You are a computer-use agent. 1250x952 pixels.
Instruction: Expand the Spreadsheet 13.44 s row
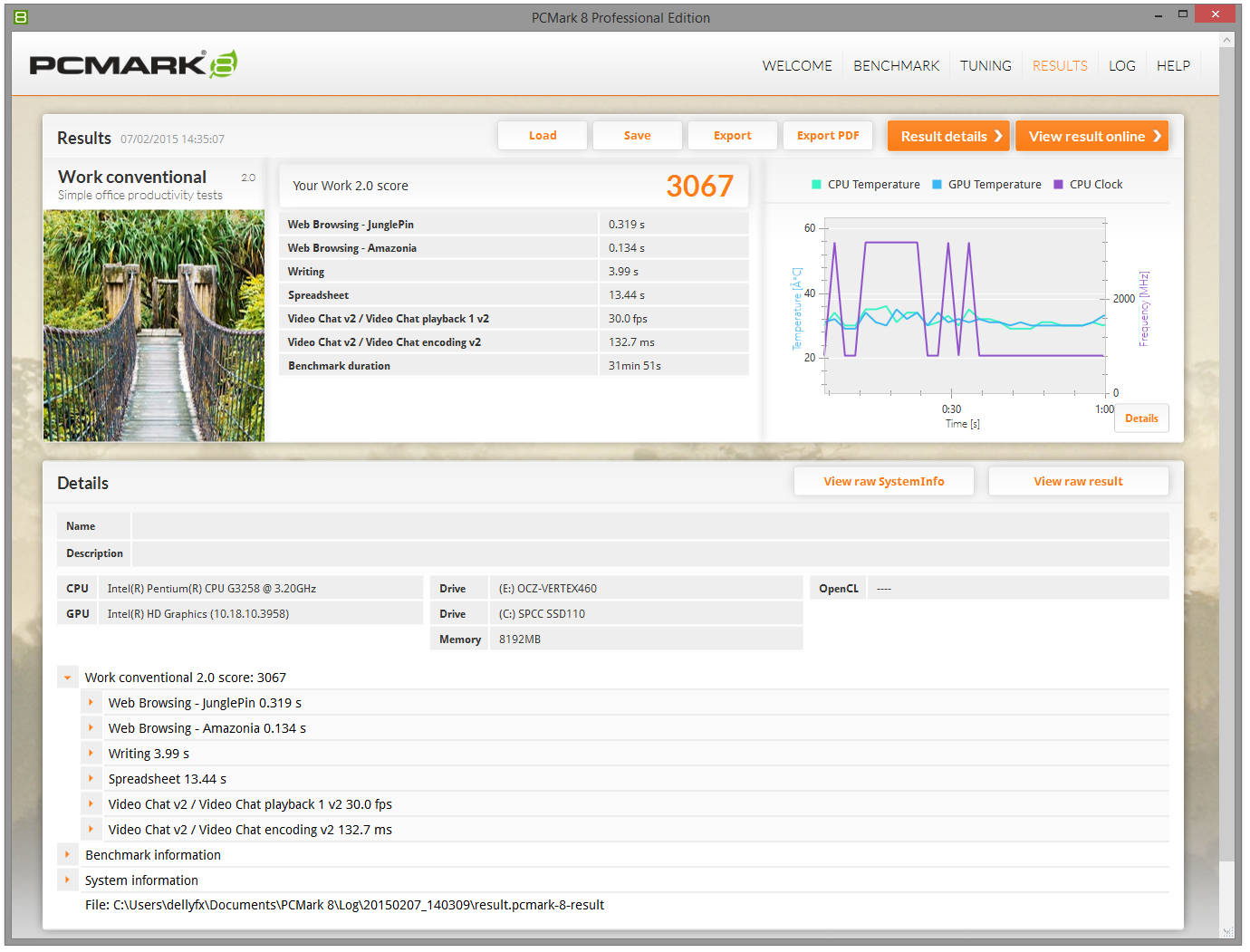(x=91, y=779)
